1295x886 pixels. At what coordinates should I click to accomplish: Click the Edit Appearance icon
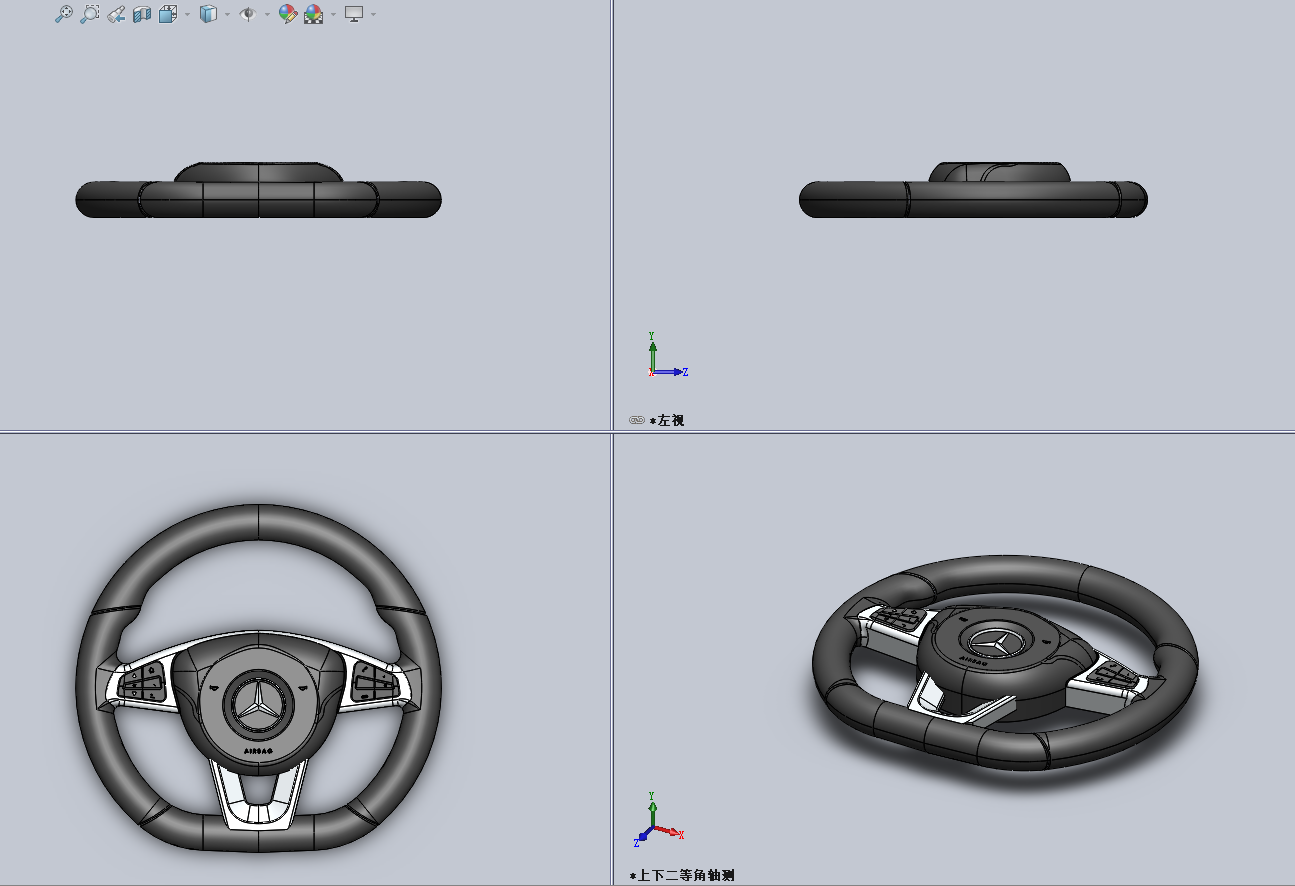coord(288,14)
